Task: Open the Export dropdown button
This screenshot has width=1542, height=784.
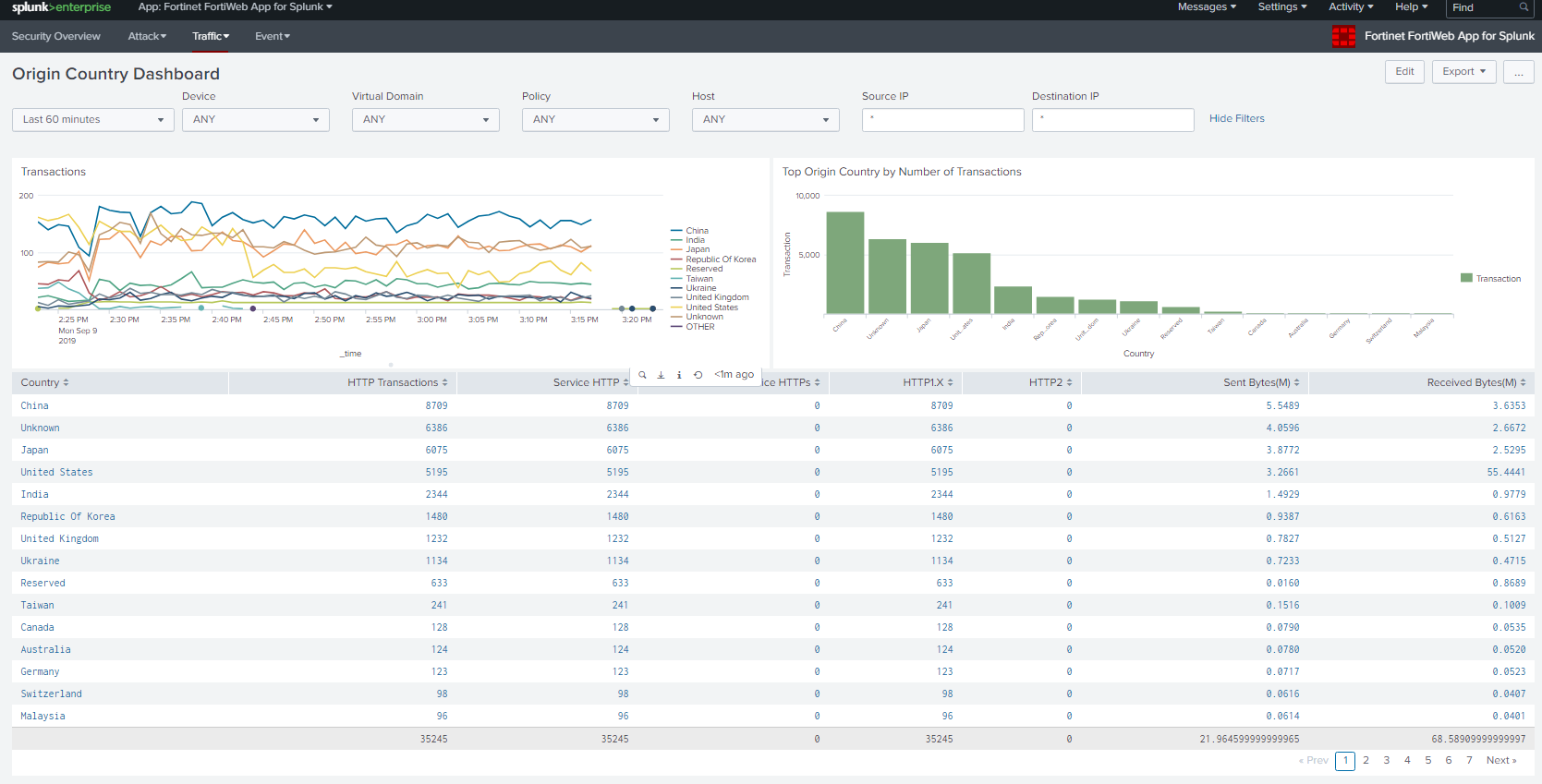Action: (1463, 72)
